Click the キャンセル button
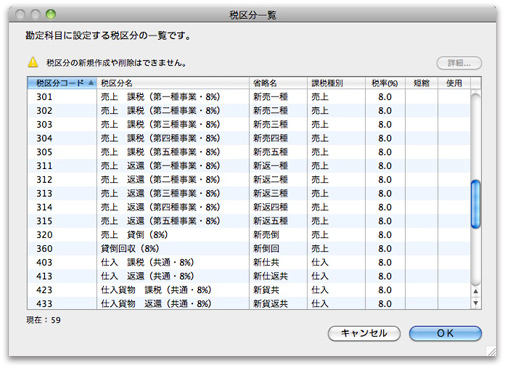The width and height of the screenshot is (506, 368). point(364,333)
